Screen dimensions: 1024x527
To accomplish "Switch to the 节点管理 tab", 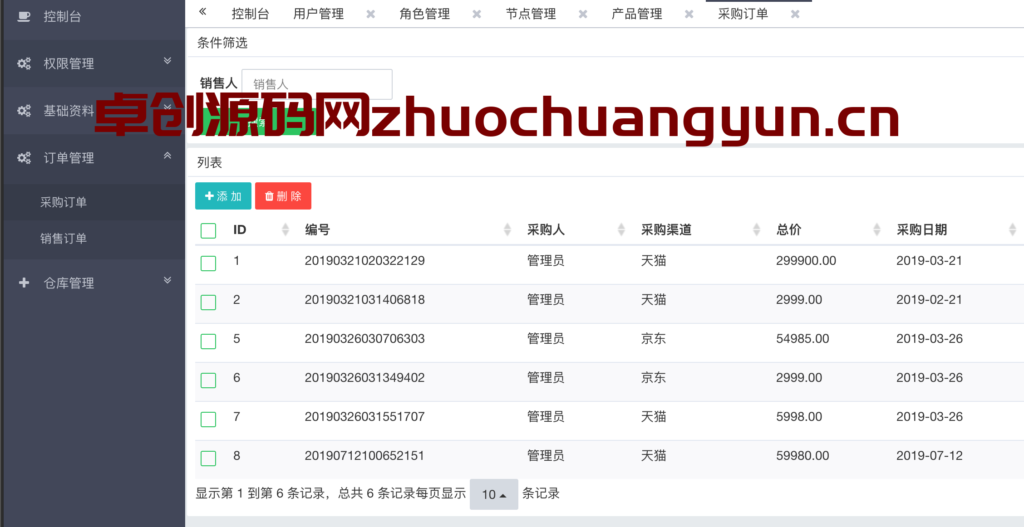I will pyautogui.click(x=531, y=14).
